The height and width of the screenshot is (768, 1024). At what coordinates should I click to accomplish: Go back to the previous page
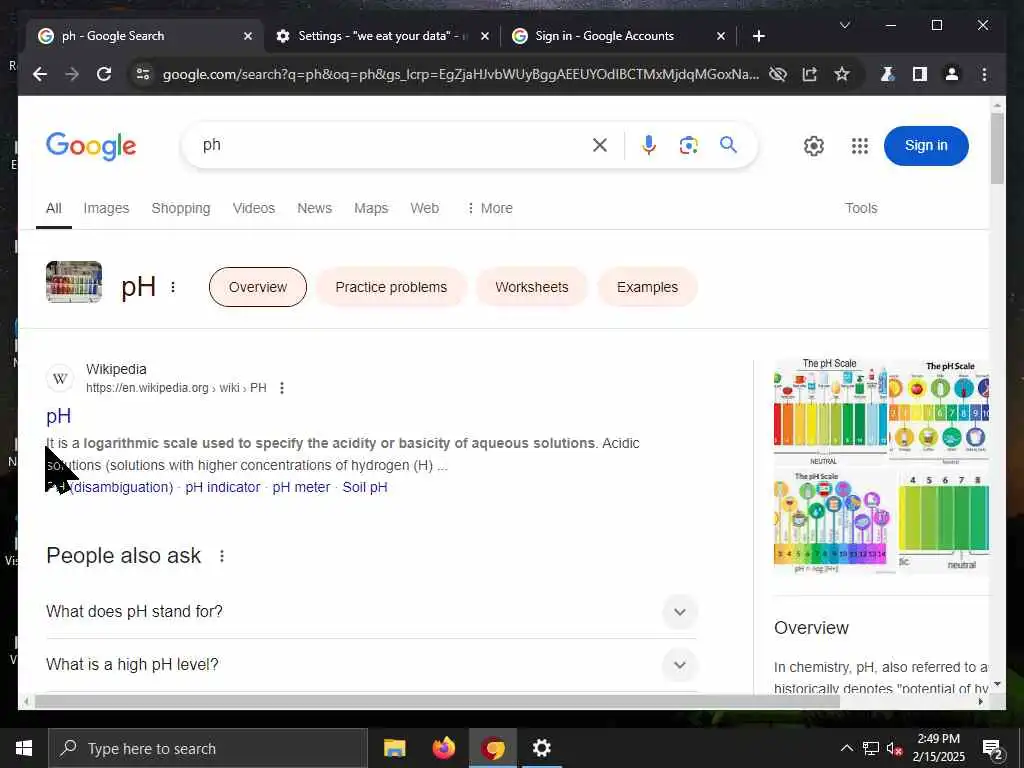pyautogui.click(x=40, y=74)
